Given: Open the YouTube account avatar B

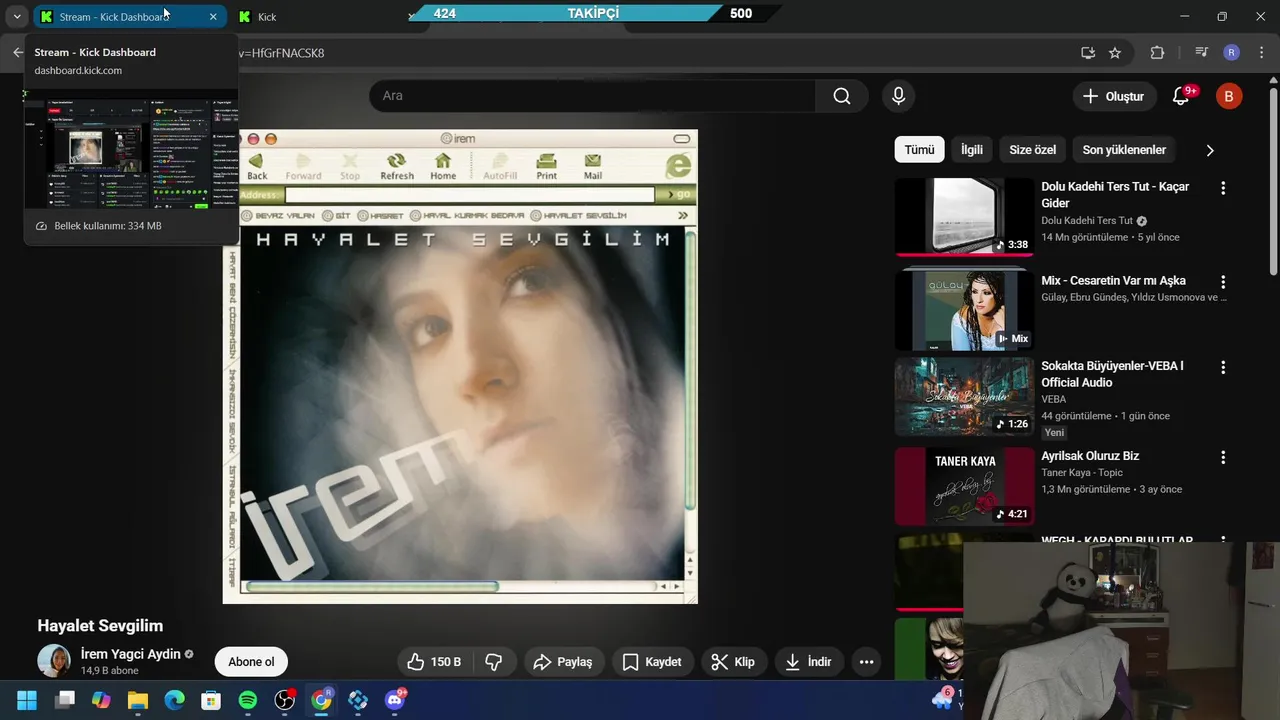Looking at the screenshot, I should pyautogui.click(x=1229, y=96).
